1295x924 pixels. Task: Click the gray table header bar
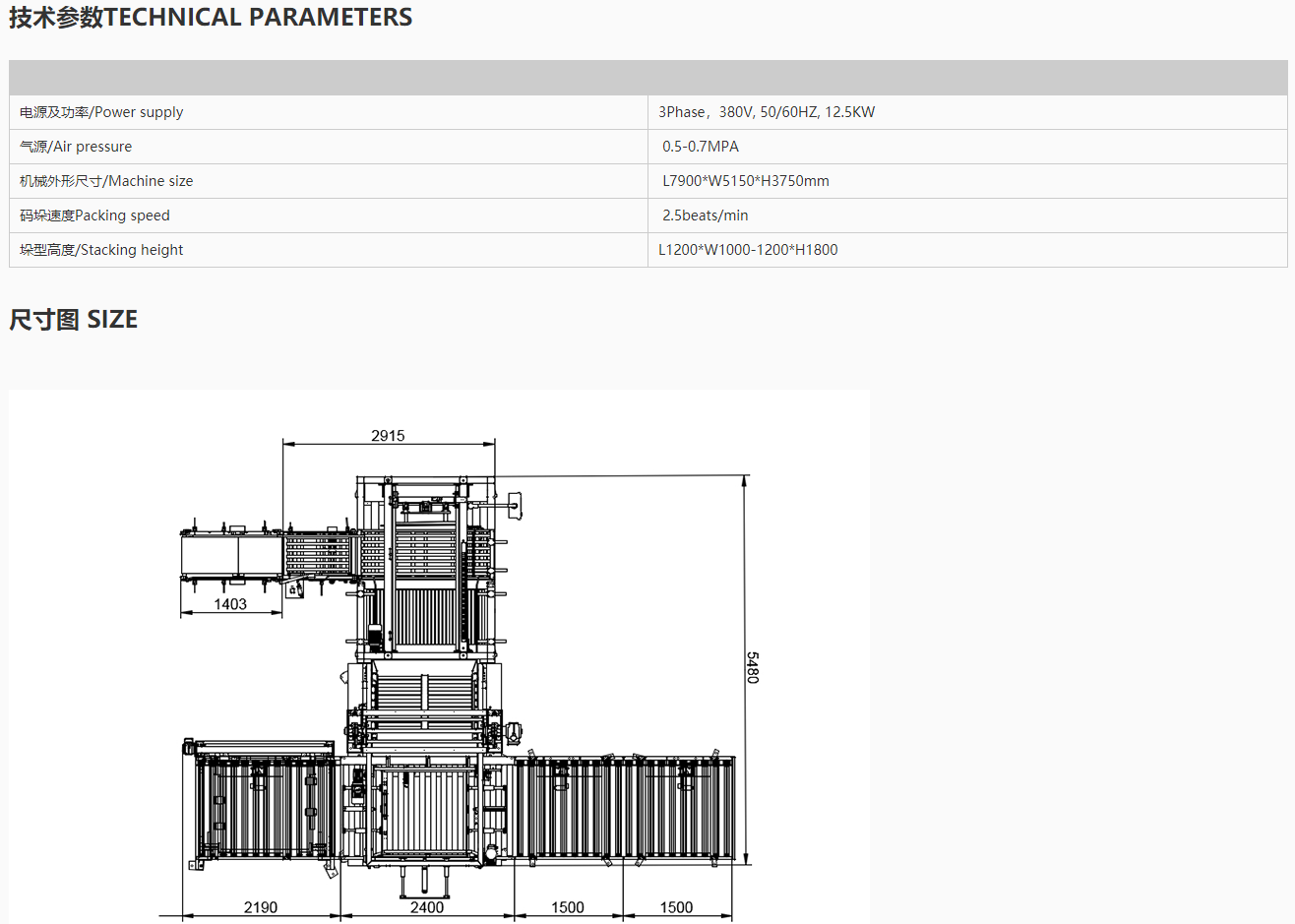[x=647, y=78]
